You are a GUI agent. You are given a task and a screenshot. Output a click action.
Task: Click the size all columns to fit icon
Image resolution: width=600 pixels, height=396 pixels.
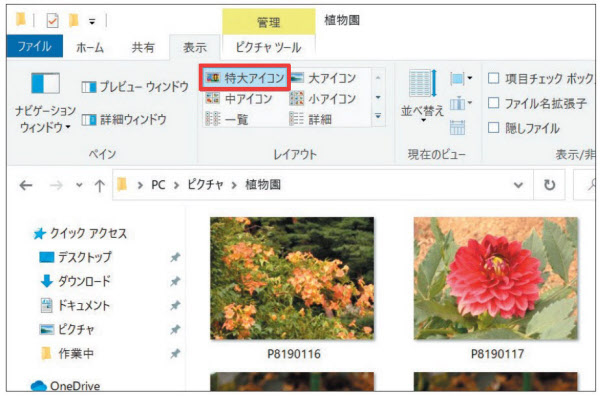coord(457,127)
